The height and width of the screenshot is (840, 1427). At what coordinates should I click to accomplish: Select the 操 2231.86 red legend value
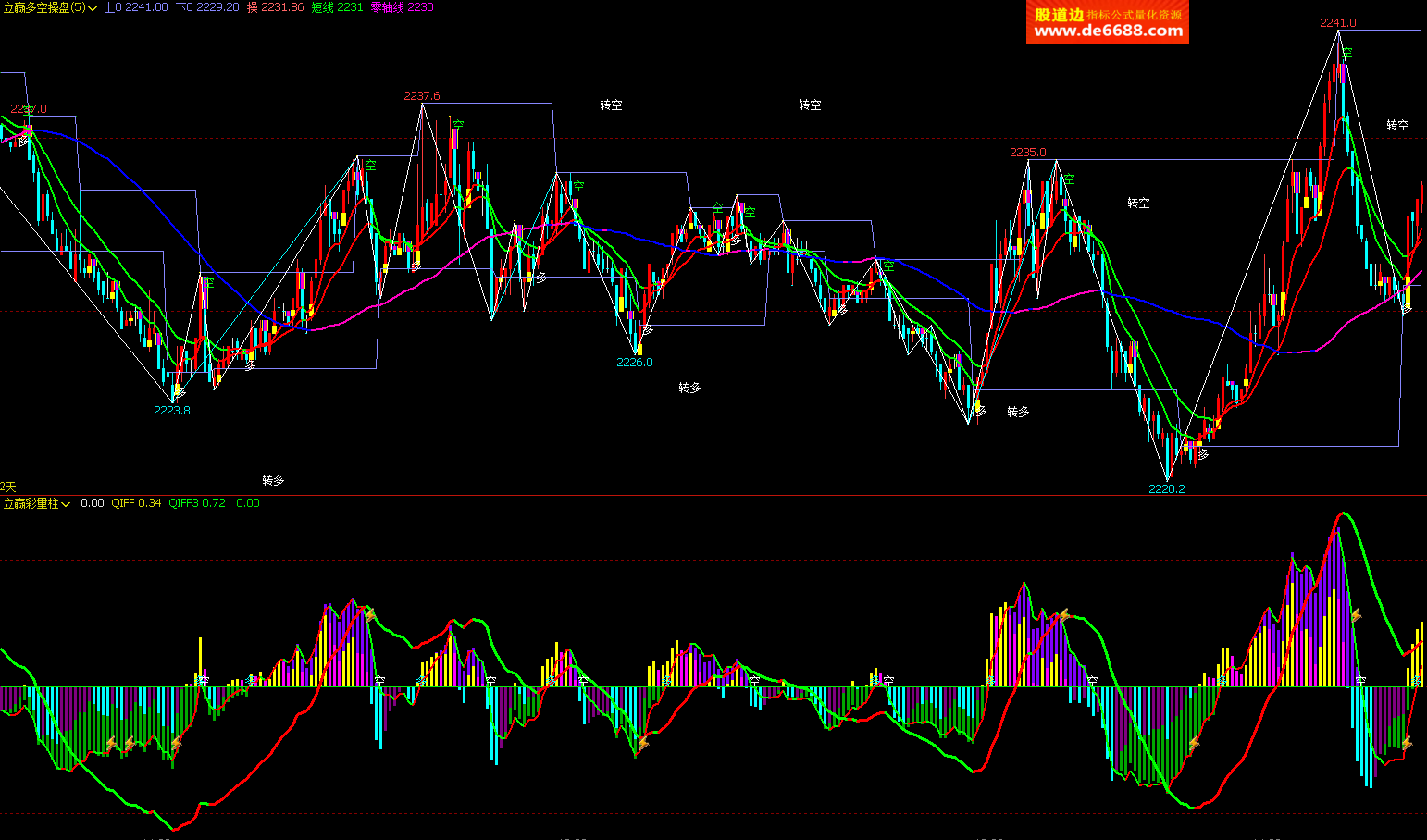[x=275, y=7]
